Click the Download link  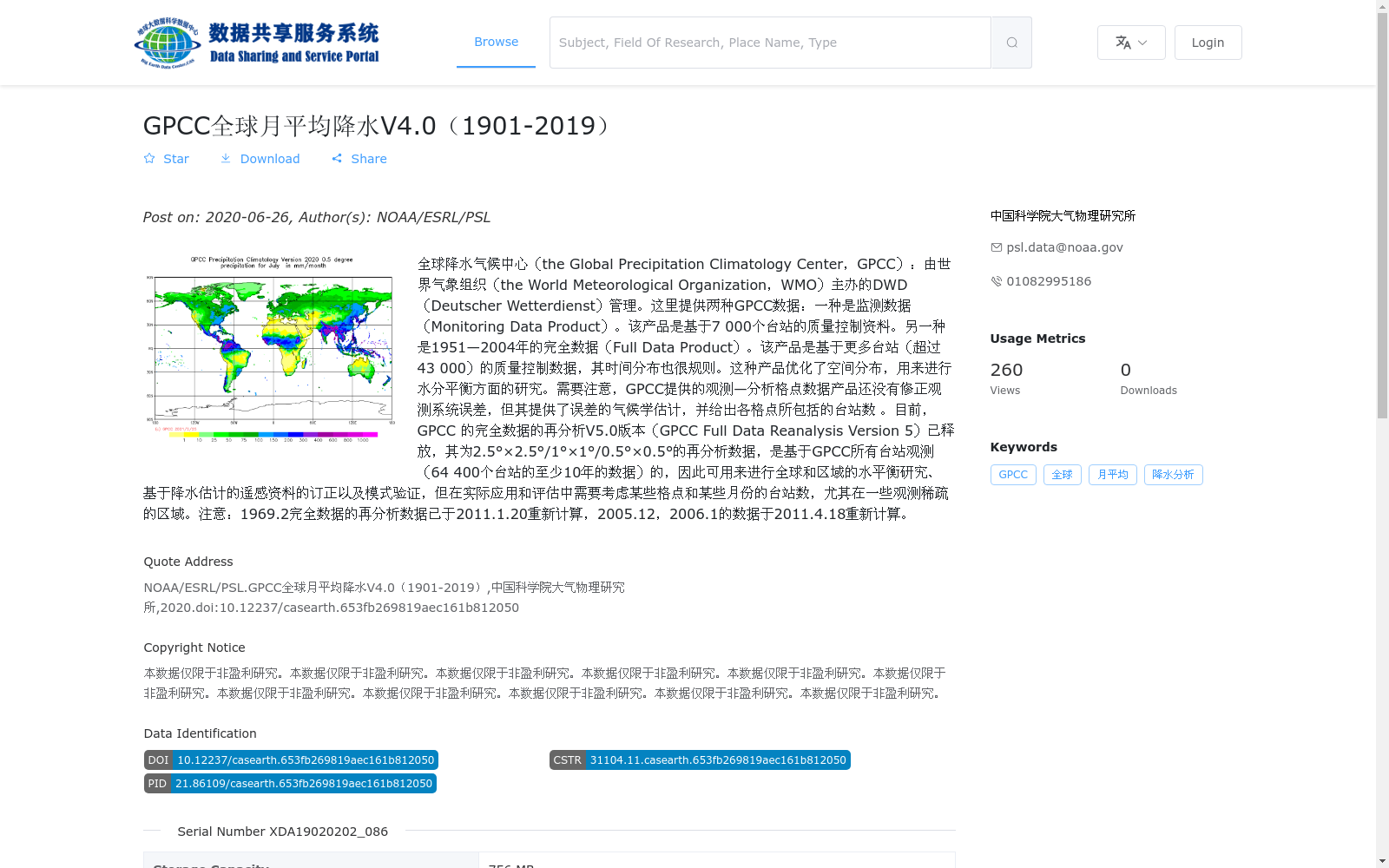[x=260, y=159]
